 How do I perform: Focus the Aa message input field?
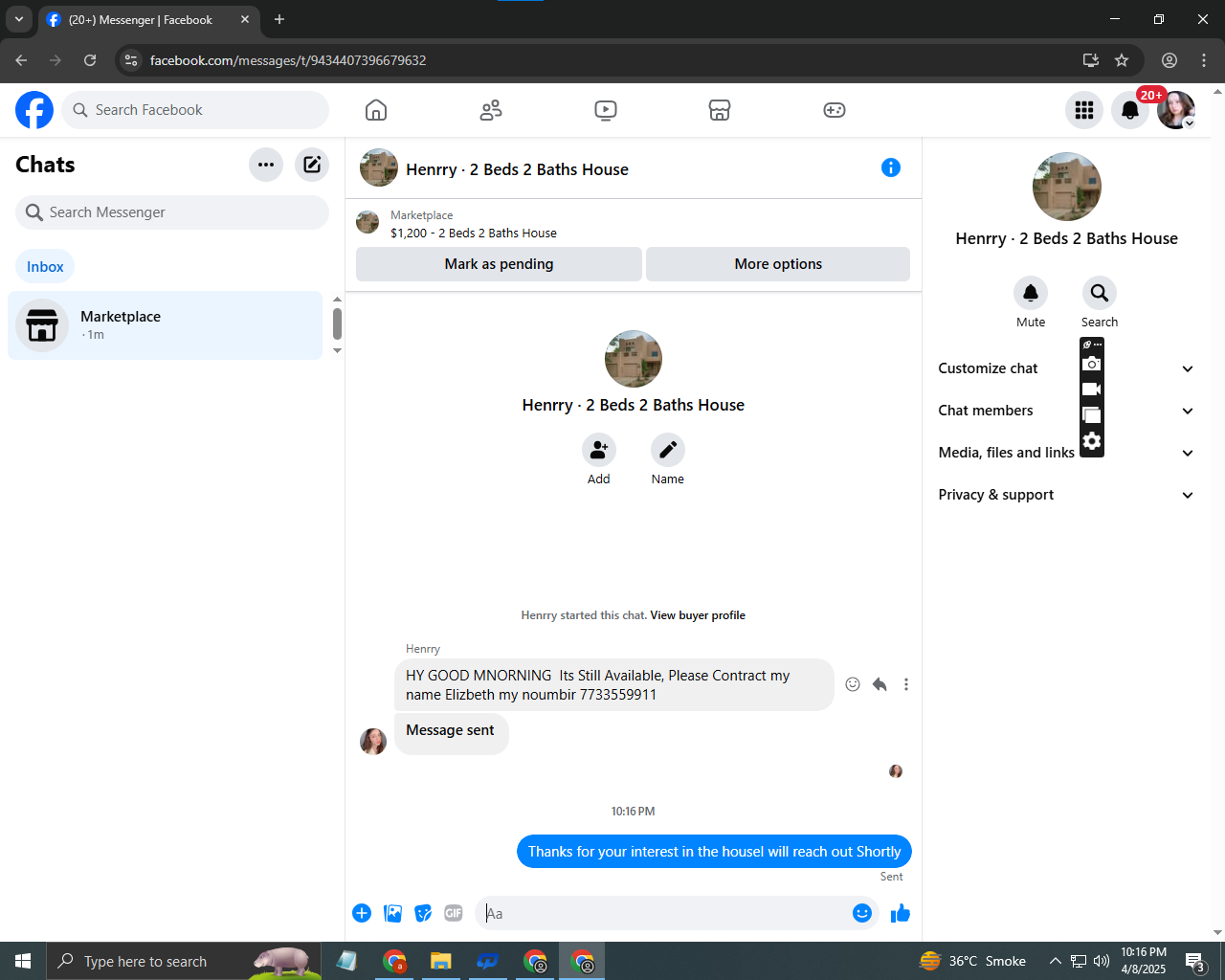665,913
